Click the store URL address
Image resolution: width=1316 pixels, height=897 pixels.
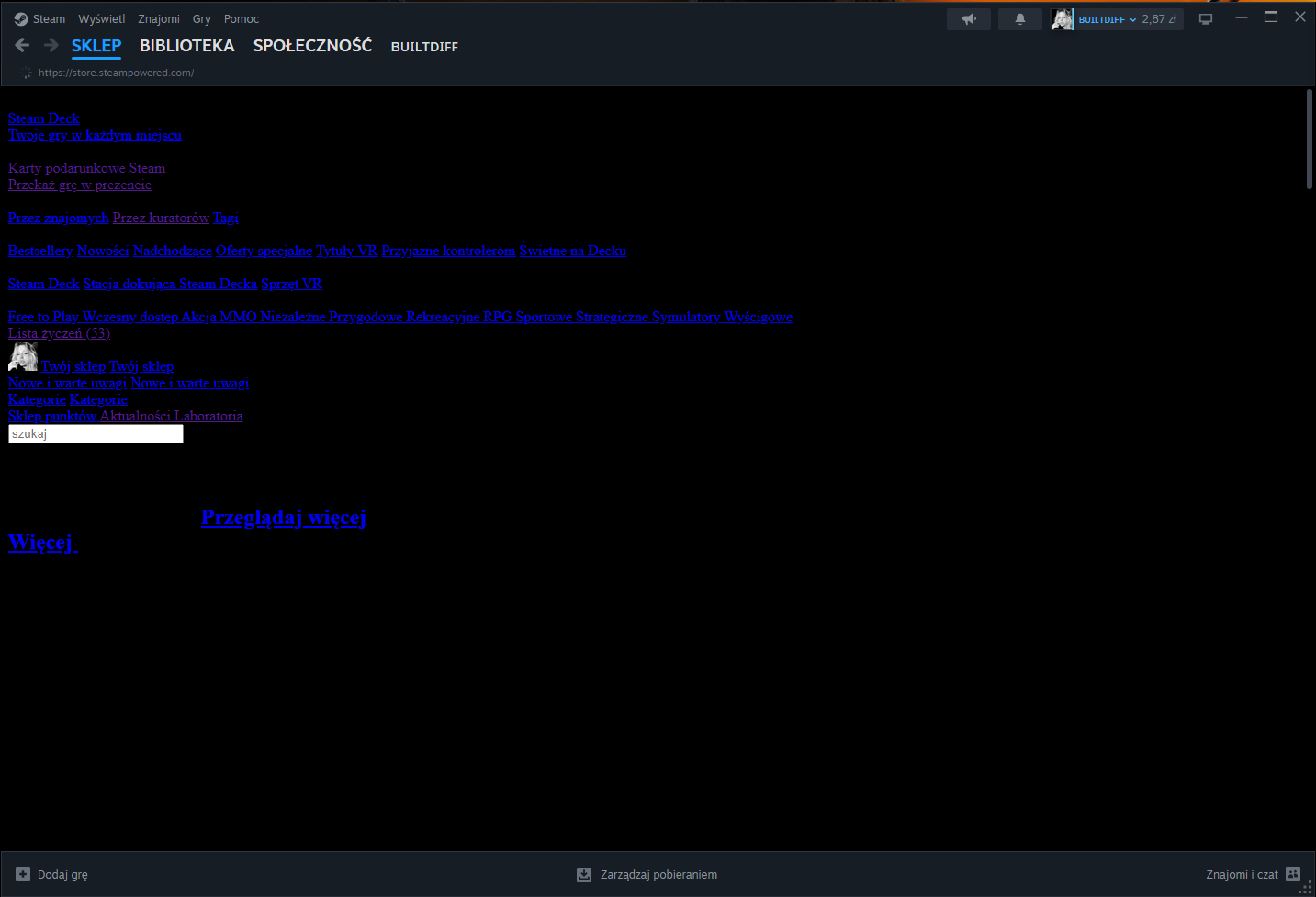pos(117,73)
